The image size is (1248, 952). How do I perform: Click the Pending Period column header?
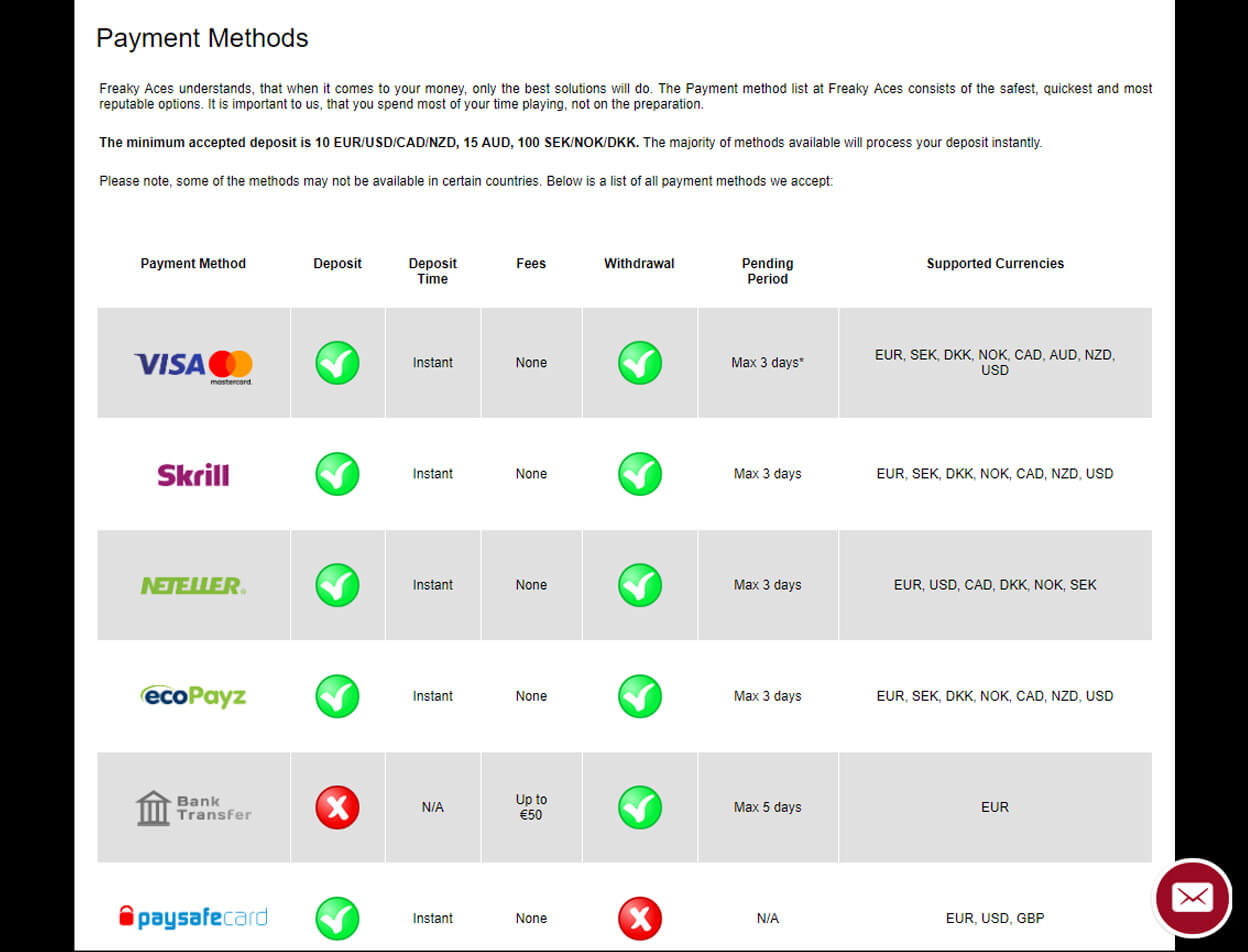pos(768,271)
